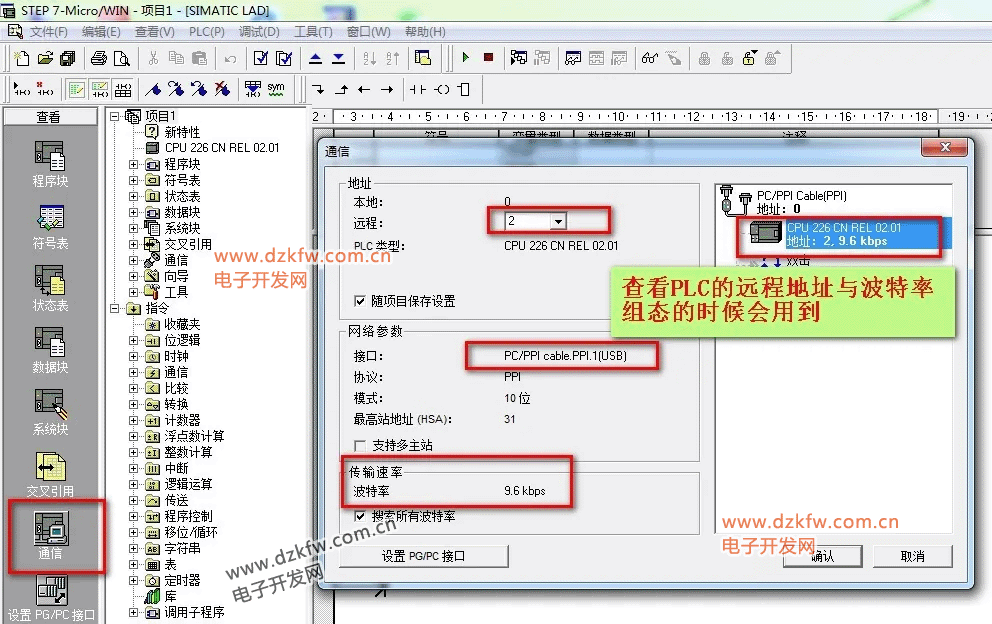Open the PLC(P) menu

[x=206, y=32]
